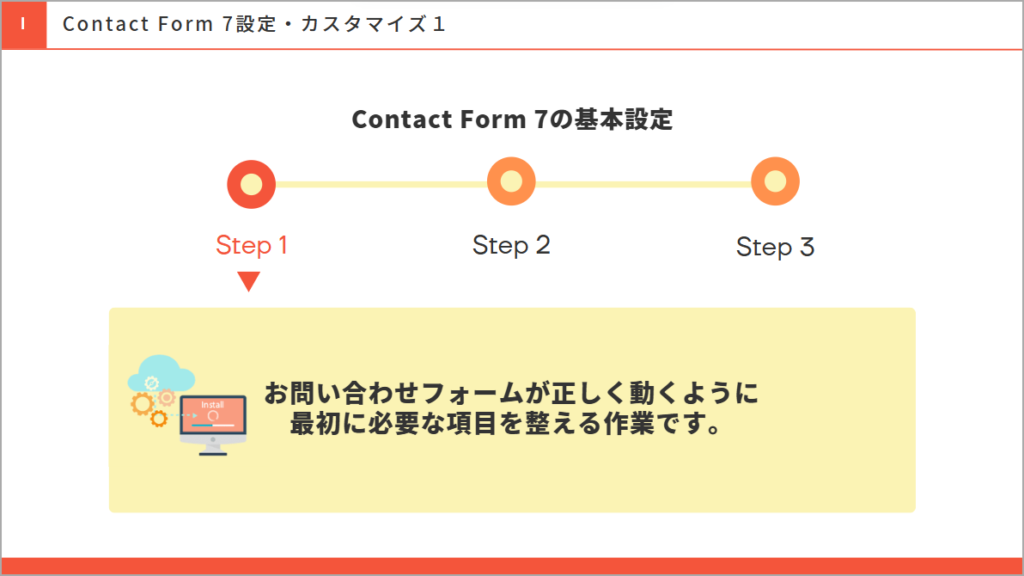Click the small dark-orange gear icon

(159, 419)
